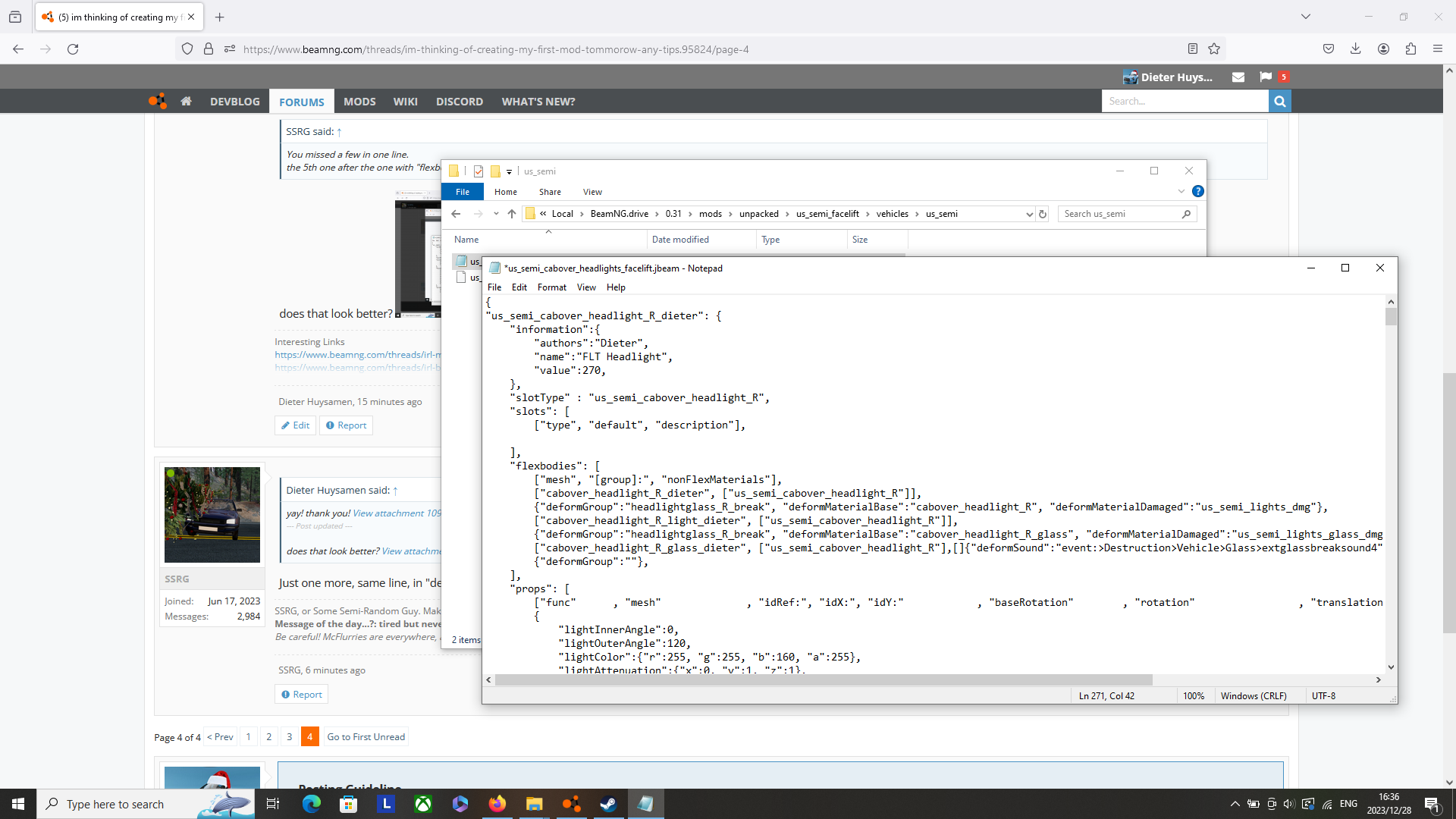Image resolution: width=1456 pixels, height=819 pixels.
Task: Open the inbox envelope icon in forum header
Action: click(x=1238, y=77)
